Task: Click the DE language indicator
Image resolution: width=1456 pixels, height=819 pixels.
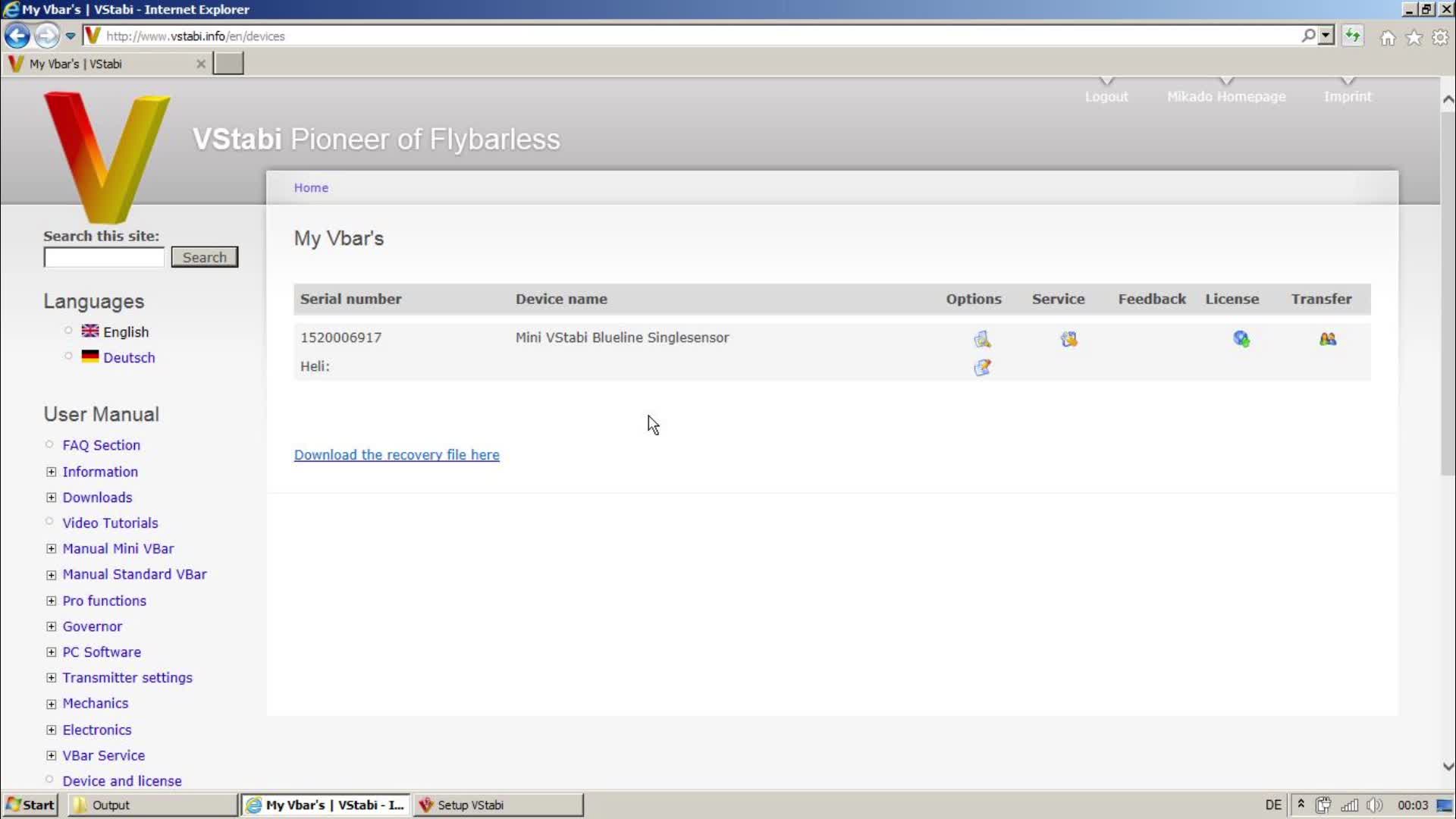Action: pos(1273,805)
